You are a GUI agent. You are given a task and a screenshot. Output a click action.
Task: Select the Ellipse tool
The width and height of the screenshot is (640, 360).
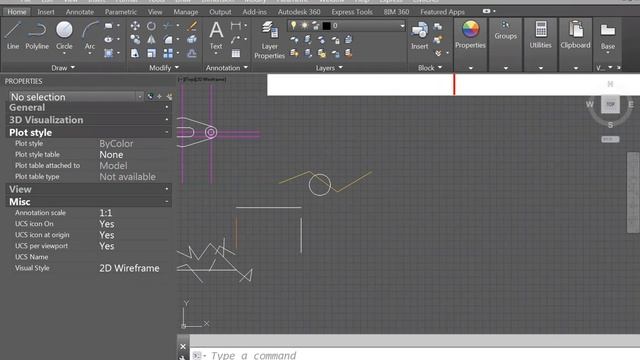point(109,40)
